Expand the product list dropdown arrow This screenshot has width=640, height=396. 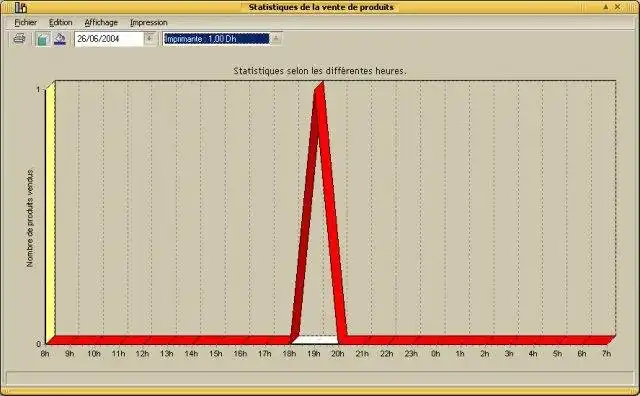point(276,39)
